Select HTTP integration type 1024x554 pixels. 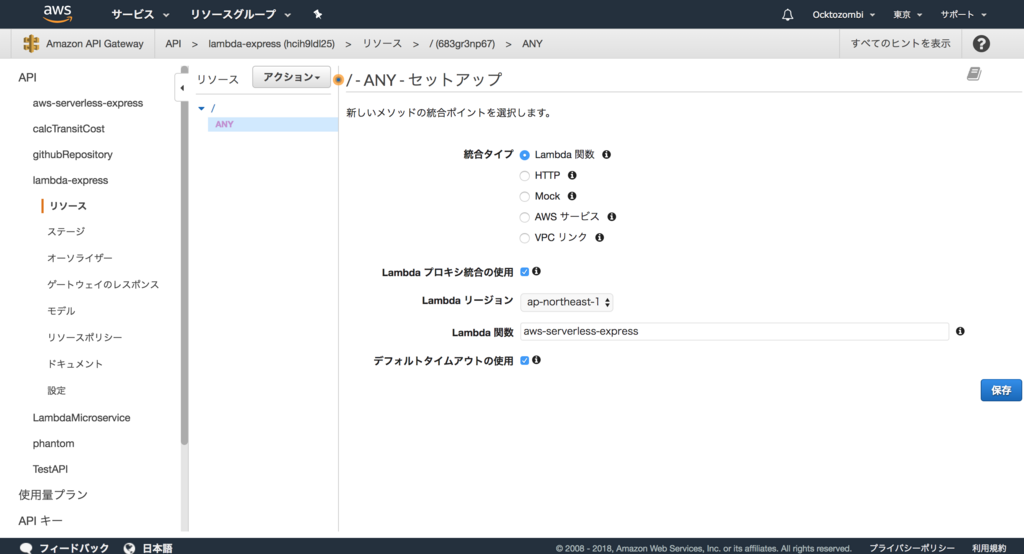524,176
